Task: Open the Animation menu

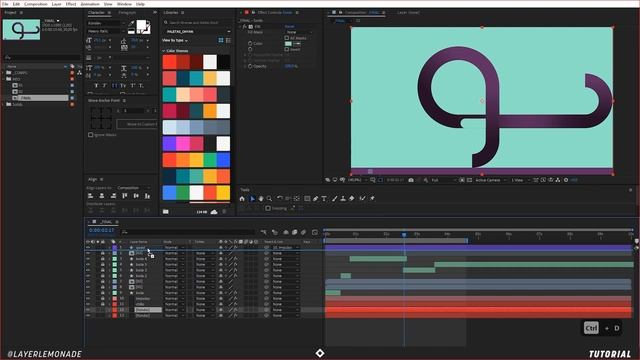Action: (x=90, y=4)
